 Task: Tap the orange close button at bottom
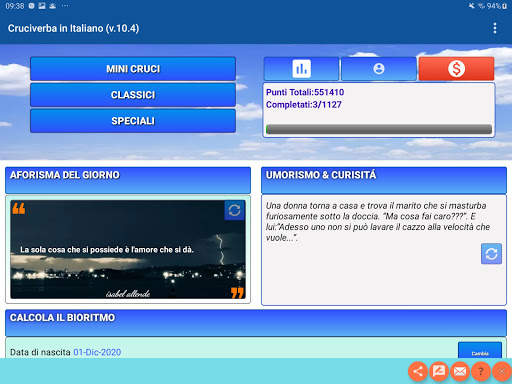(501, 371)
